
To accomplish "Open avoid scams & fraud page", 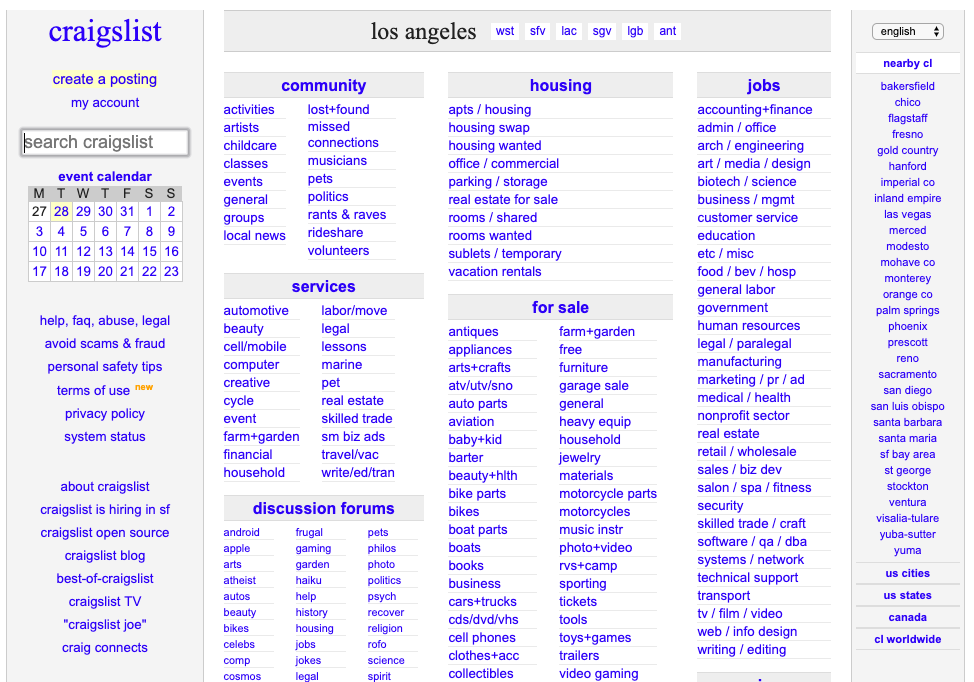I will [x=105, y=343].
